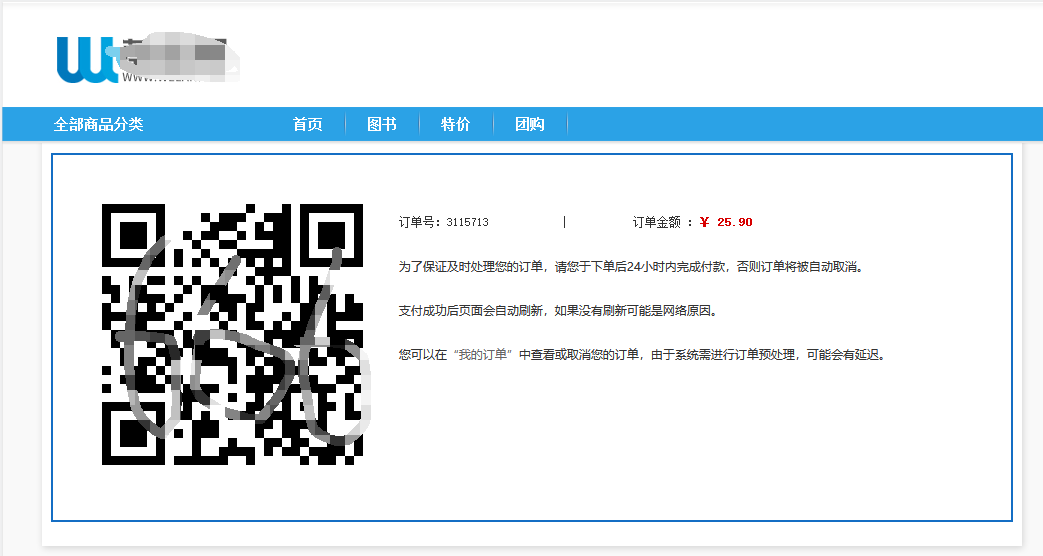1043x556 pixels.
Task: Click the blue W site logo
Action: 90,59
